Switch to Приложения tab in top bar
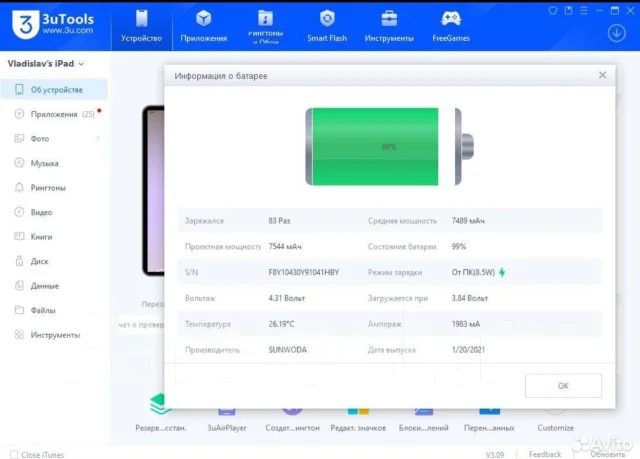Screen dimensions: 640x459 pyautogui.click(x=204, y=27)
